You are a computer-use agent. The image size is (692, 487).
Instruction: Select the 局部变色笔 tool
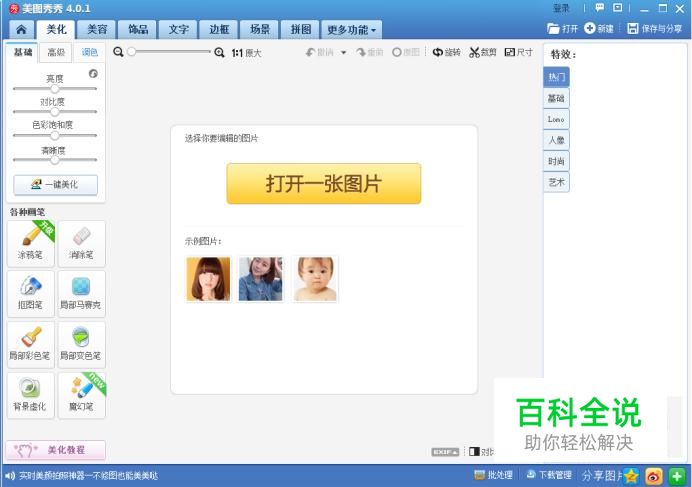[x=82, y=345]
